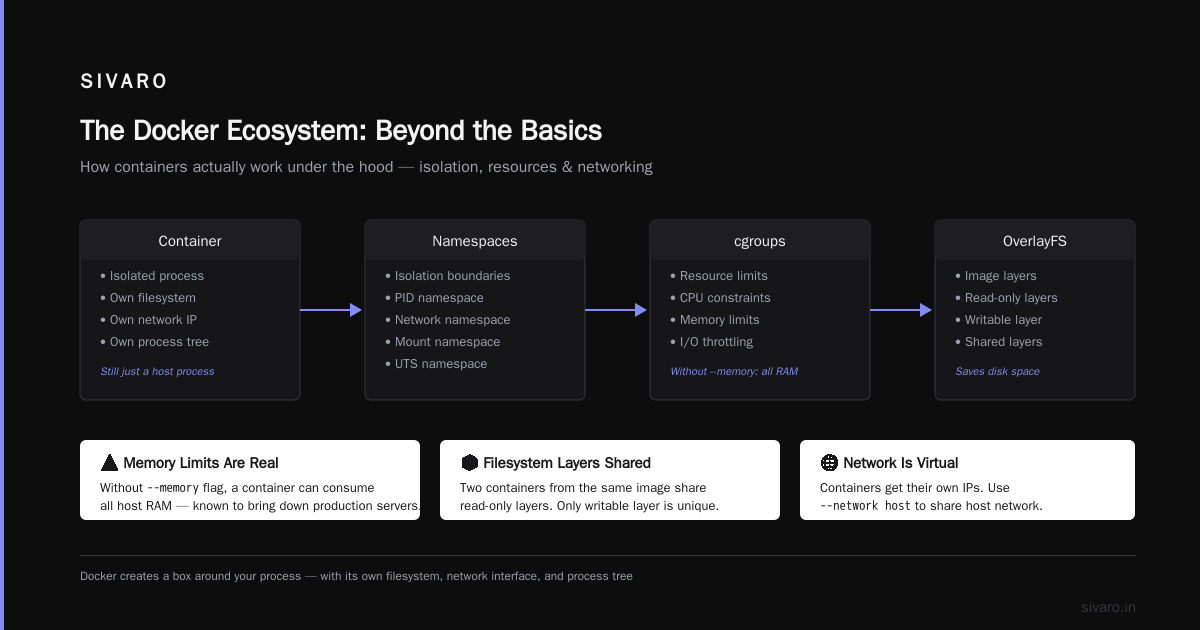This screenshot has height=630, width=1200.
Task: Select the title 'The Docker Ecosystem: Beyond the Basics'
Action: [x=341, y=131]
